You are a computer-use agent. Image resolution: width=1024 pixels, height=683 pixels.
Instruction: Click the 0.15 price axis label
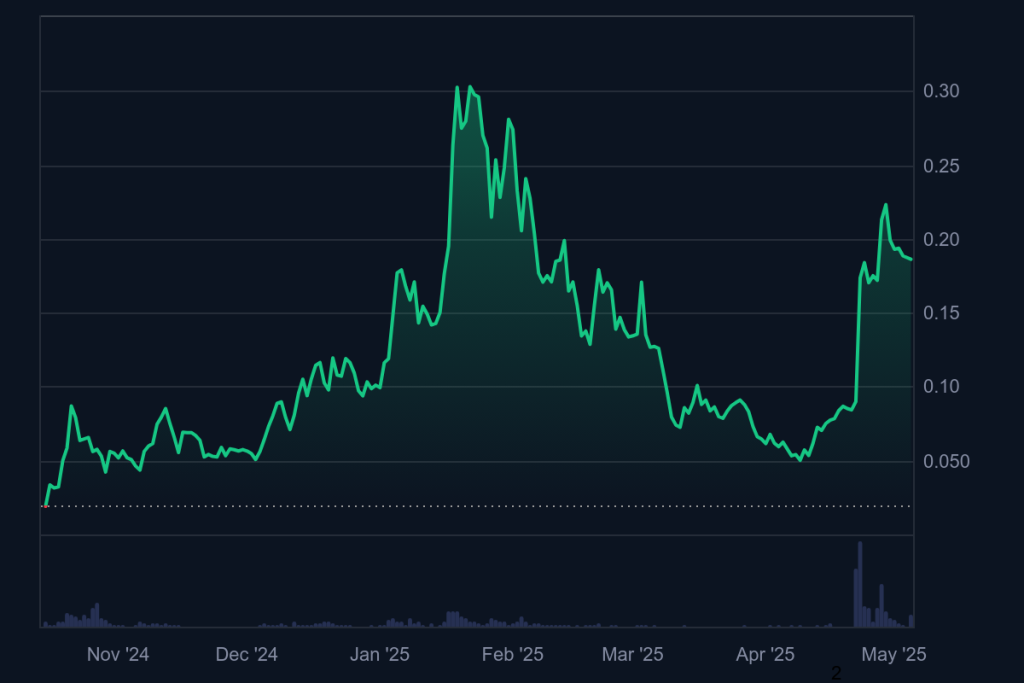[941, 313]
